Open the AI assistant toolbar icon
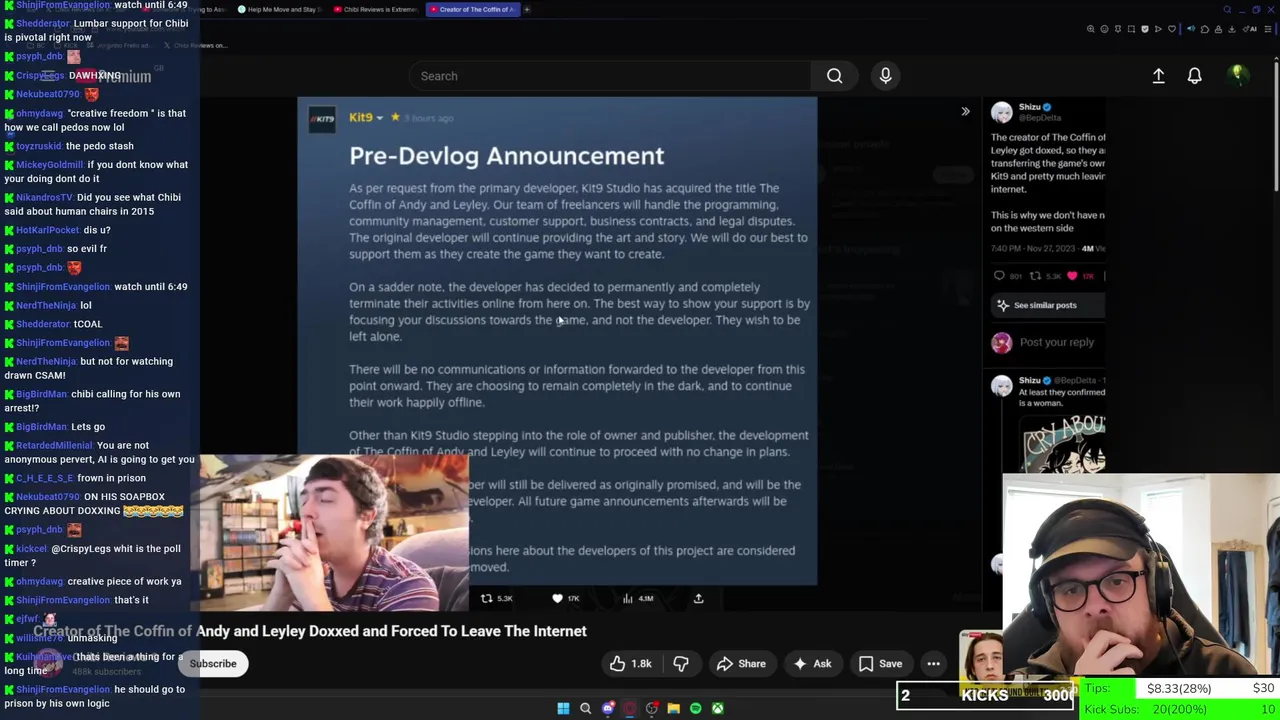1280x720 pixels. (1250, 29)
